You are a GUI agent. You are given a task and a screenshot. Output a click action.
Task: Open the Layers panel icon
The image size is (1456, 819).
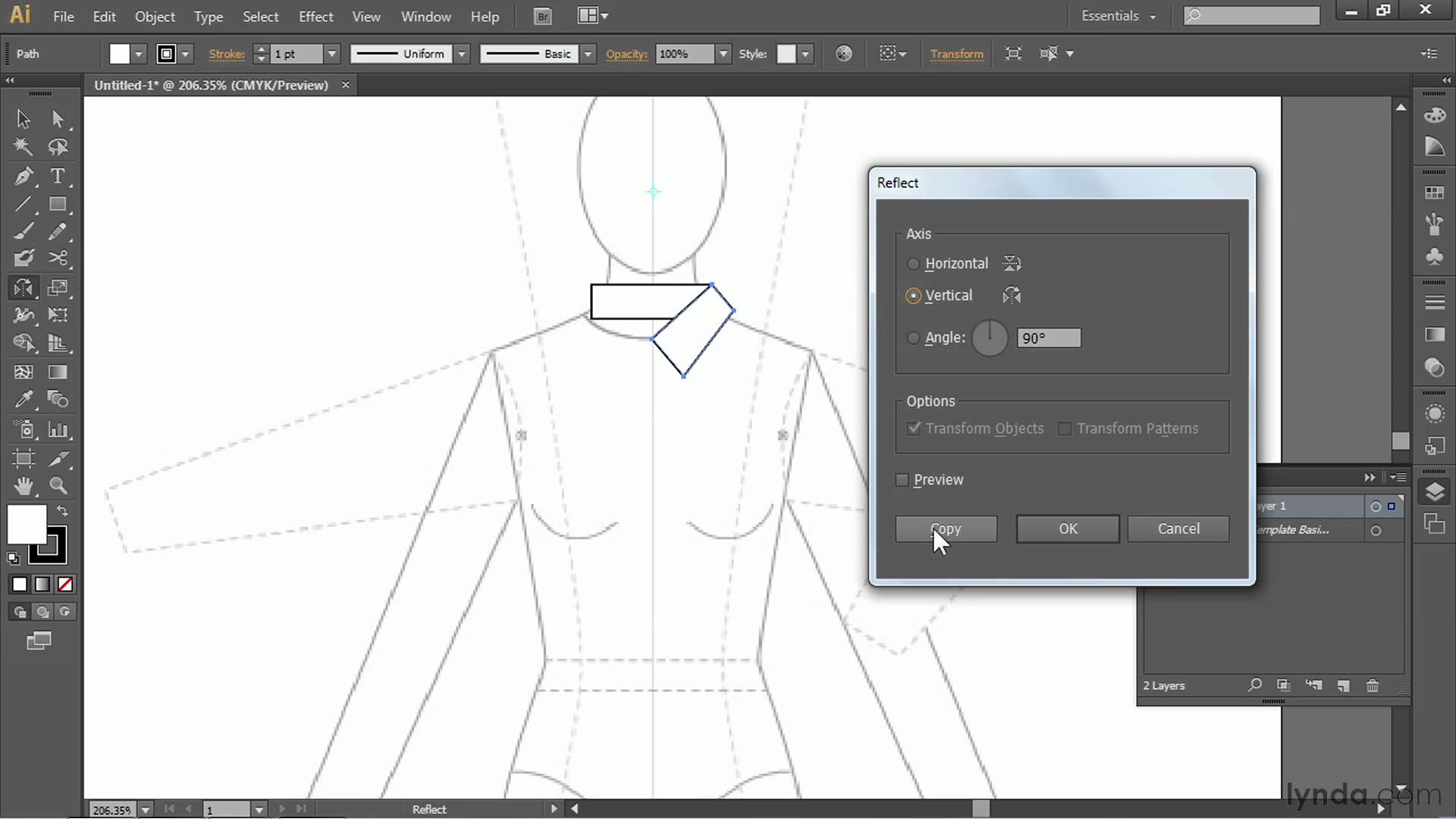[1434, 491]
